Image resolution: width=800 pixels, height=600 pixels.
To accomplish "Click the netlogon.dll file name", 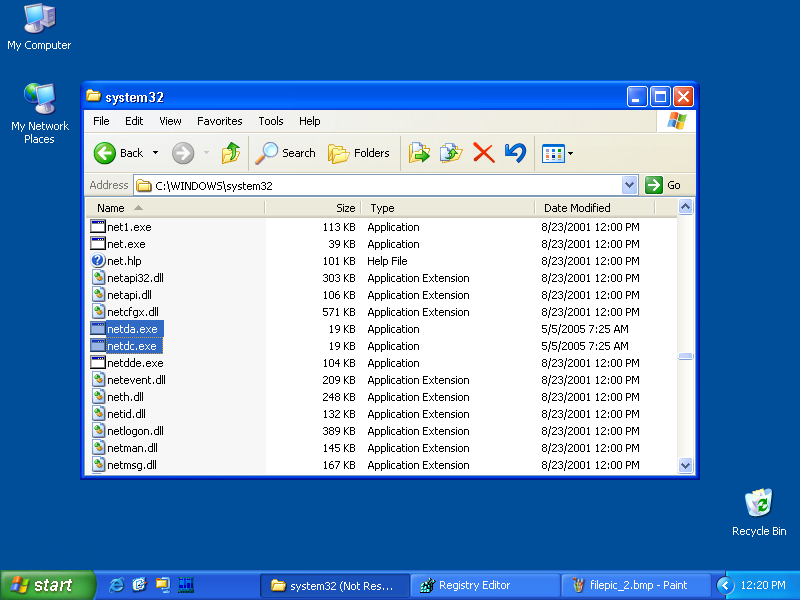I will [135, 431].
